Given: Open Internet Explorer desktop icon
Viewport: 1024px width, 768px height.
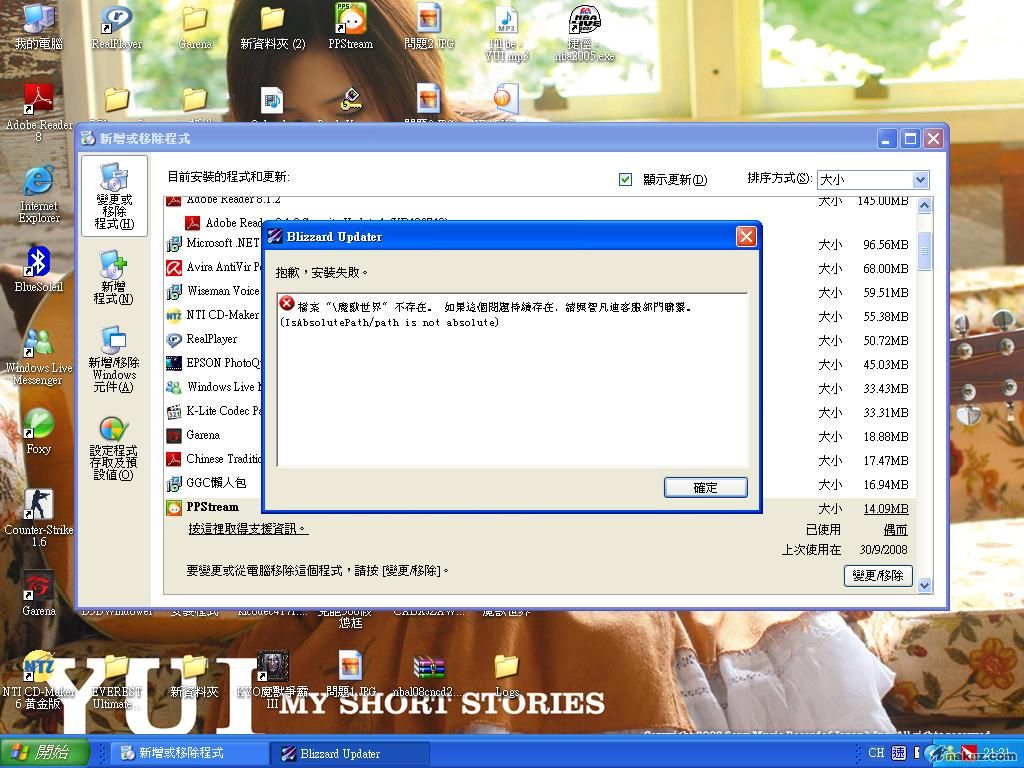Looking at the screenshot, I should [39, 195].
